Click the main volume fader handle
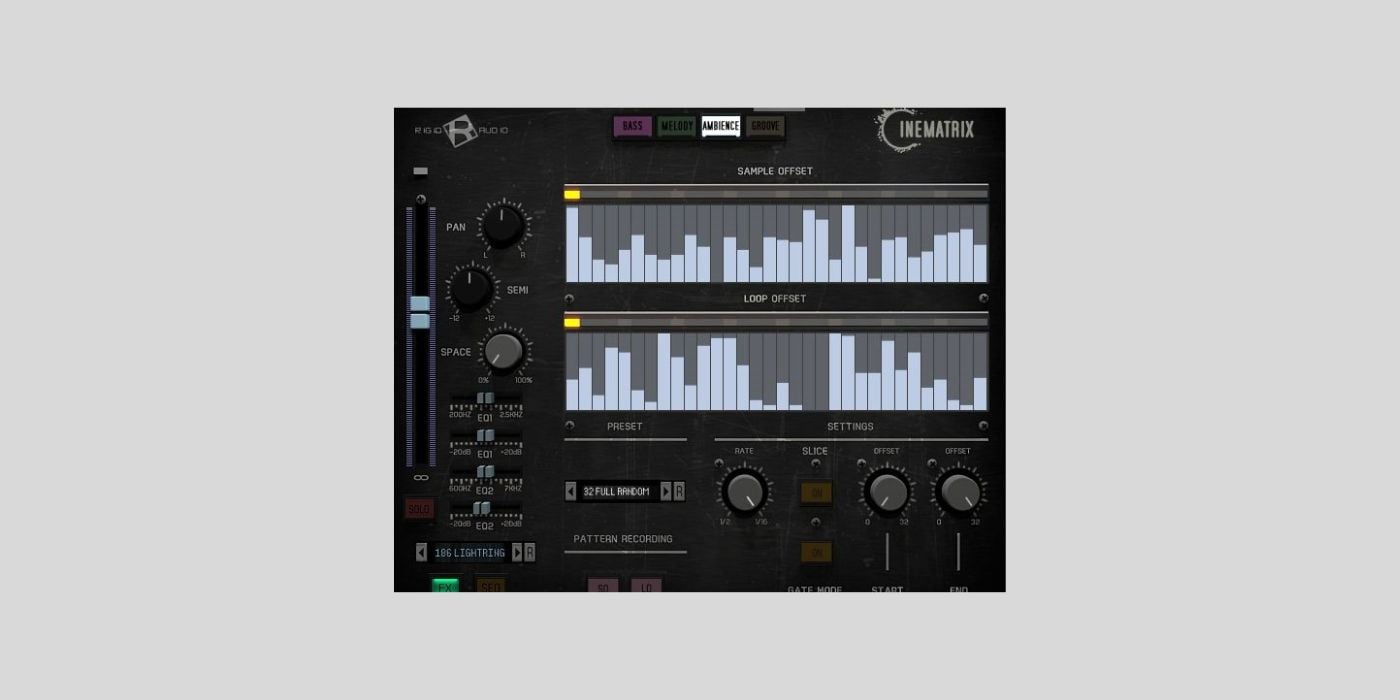 coord(420,312)
